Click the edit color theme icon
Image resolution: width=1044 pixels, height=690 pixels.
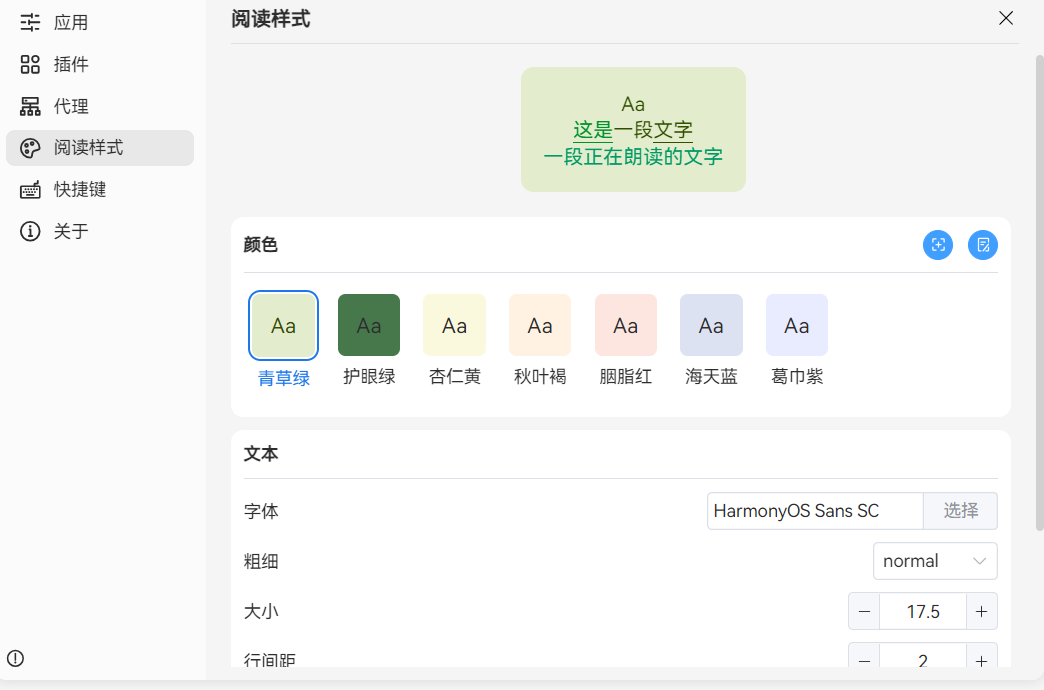click(x=983, y=245)
